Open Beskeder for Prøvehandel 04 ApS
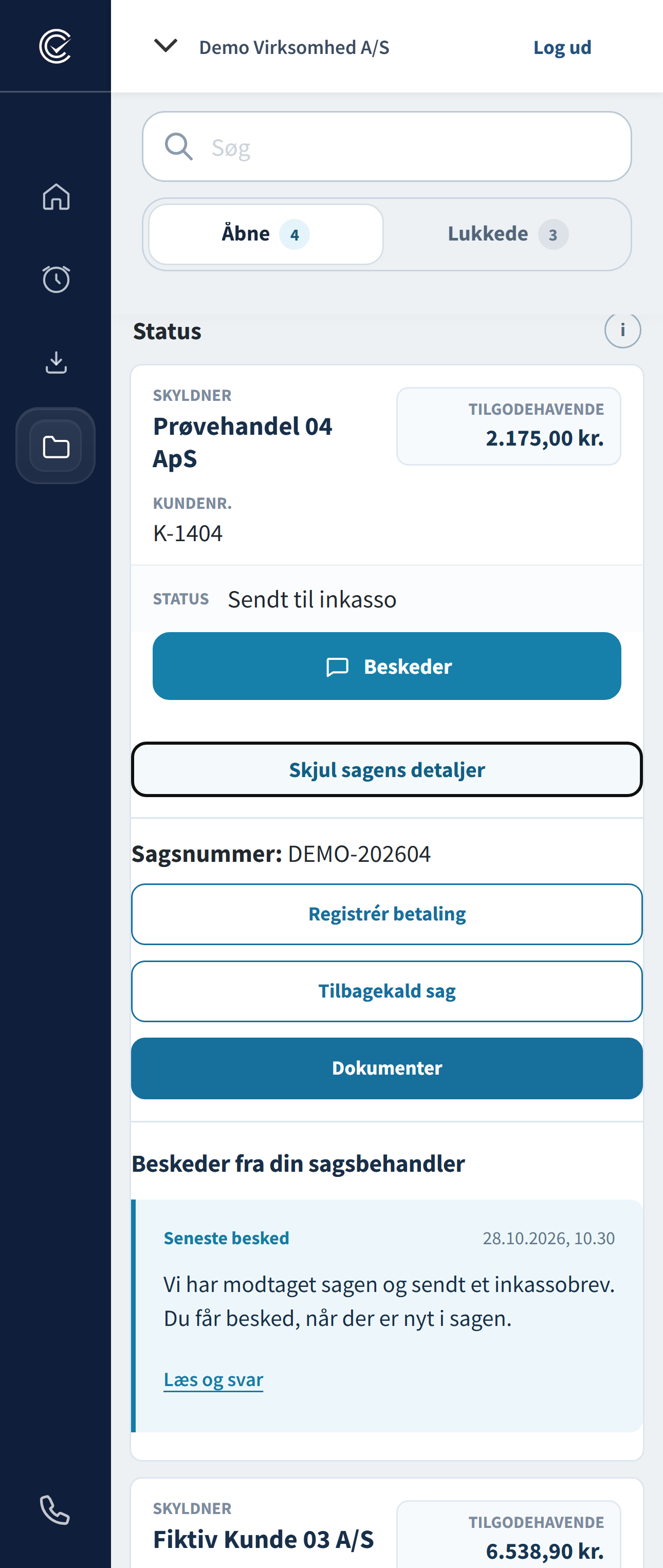 pos(386,666)
